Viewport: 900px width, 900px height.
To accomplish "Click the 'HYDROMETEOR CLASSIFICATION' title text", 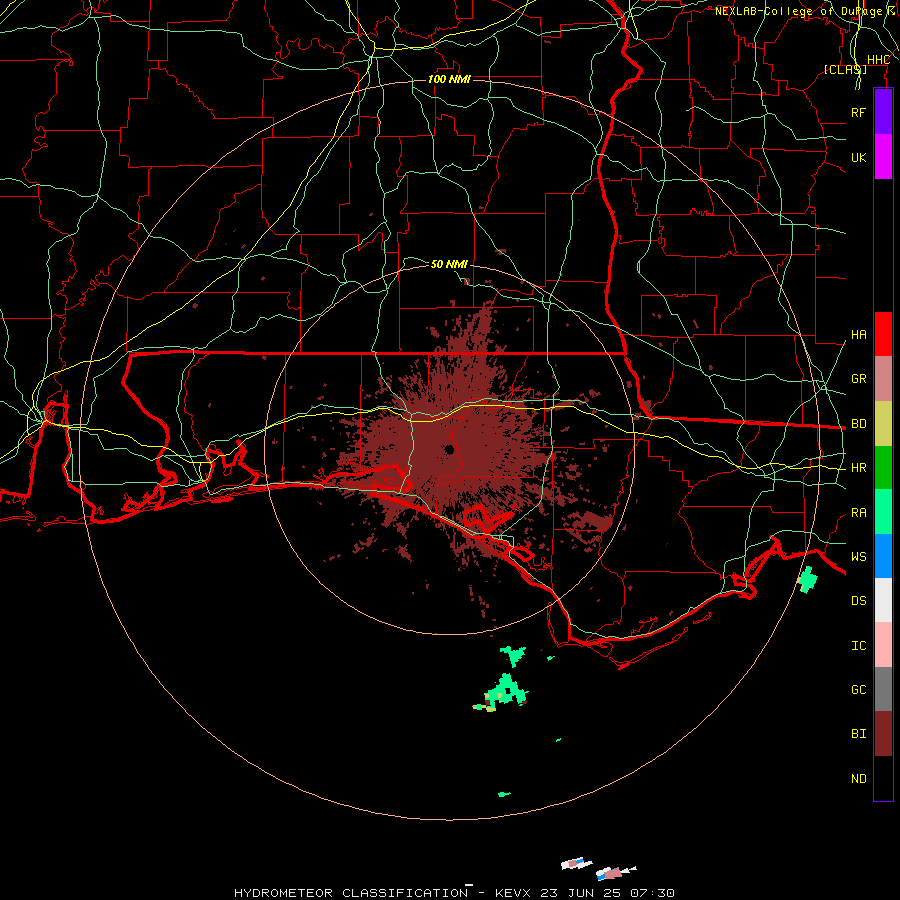I will (x=351, y=893).
